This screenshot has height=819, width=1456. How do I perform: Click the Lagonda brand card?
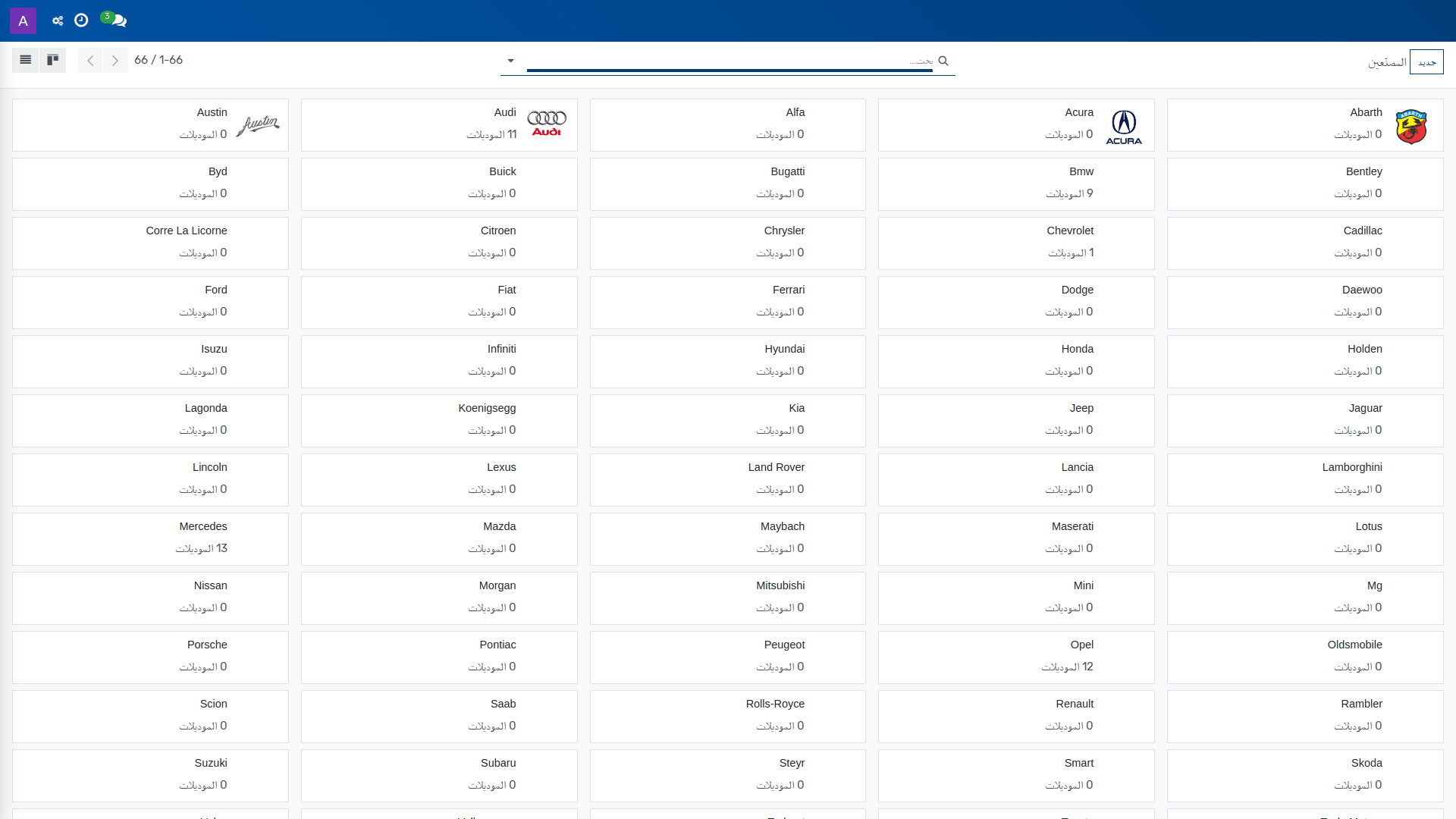150,421
